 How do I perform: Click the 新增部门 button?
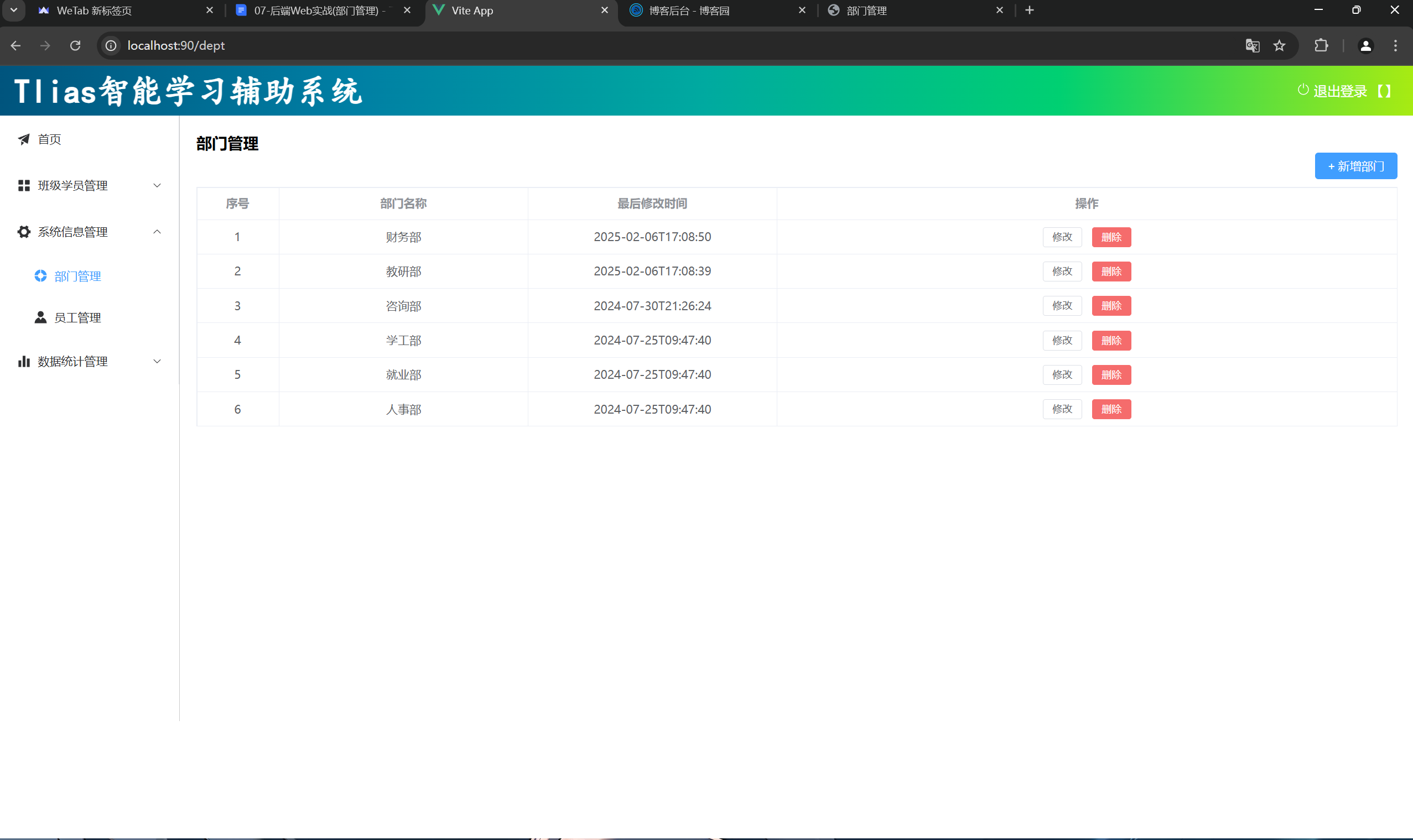click(1355, 166)
